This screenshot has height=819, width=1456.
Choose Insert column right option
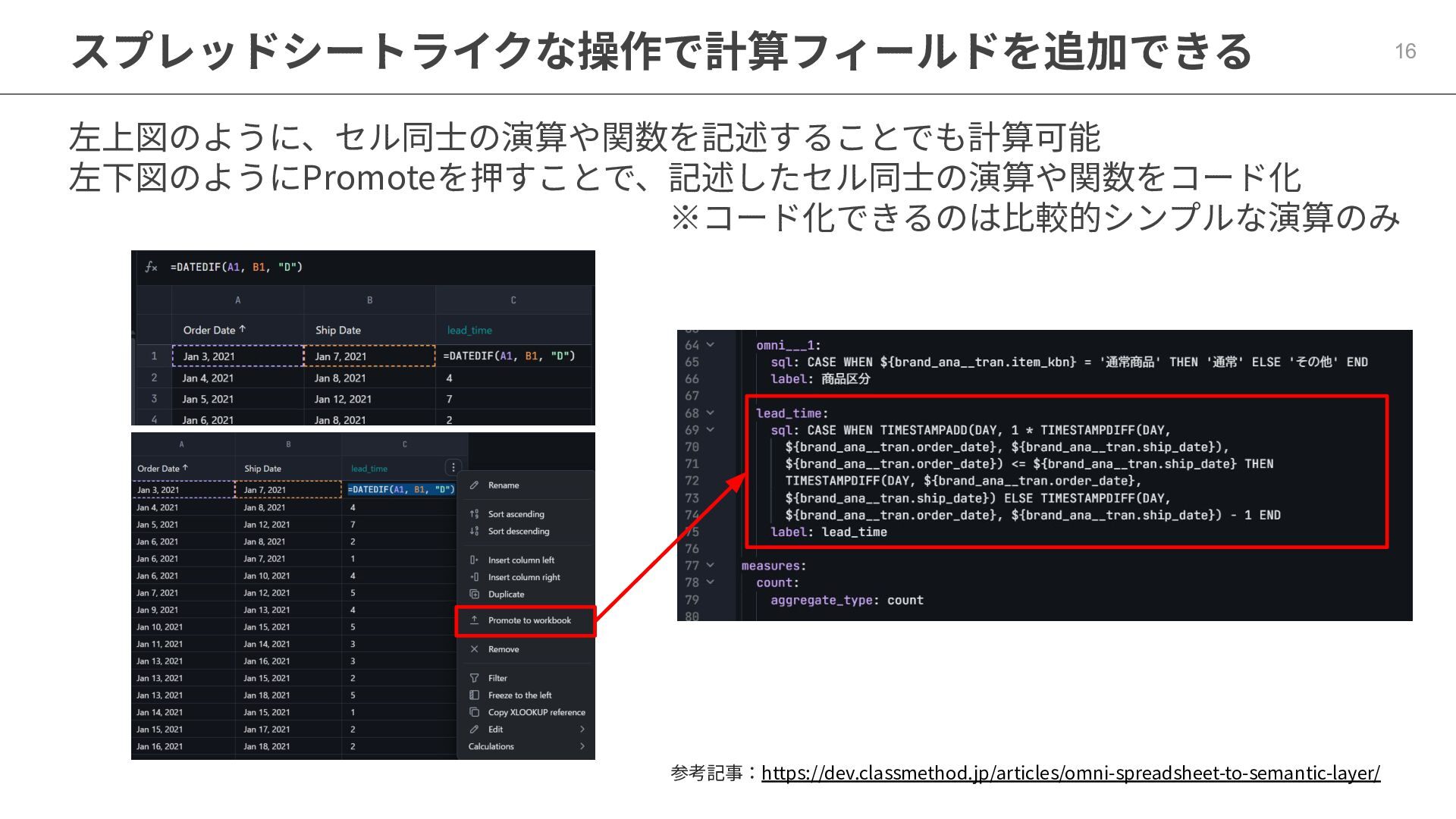click(524, 578)
